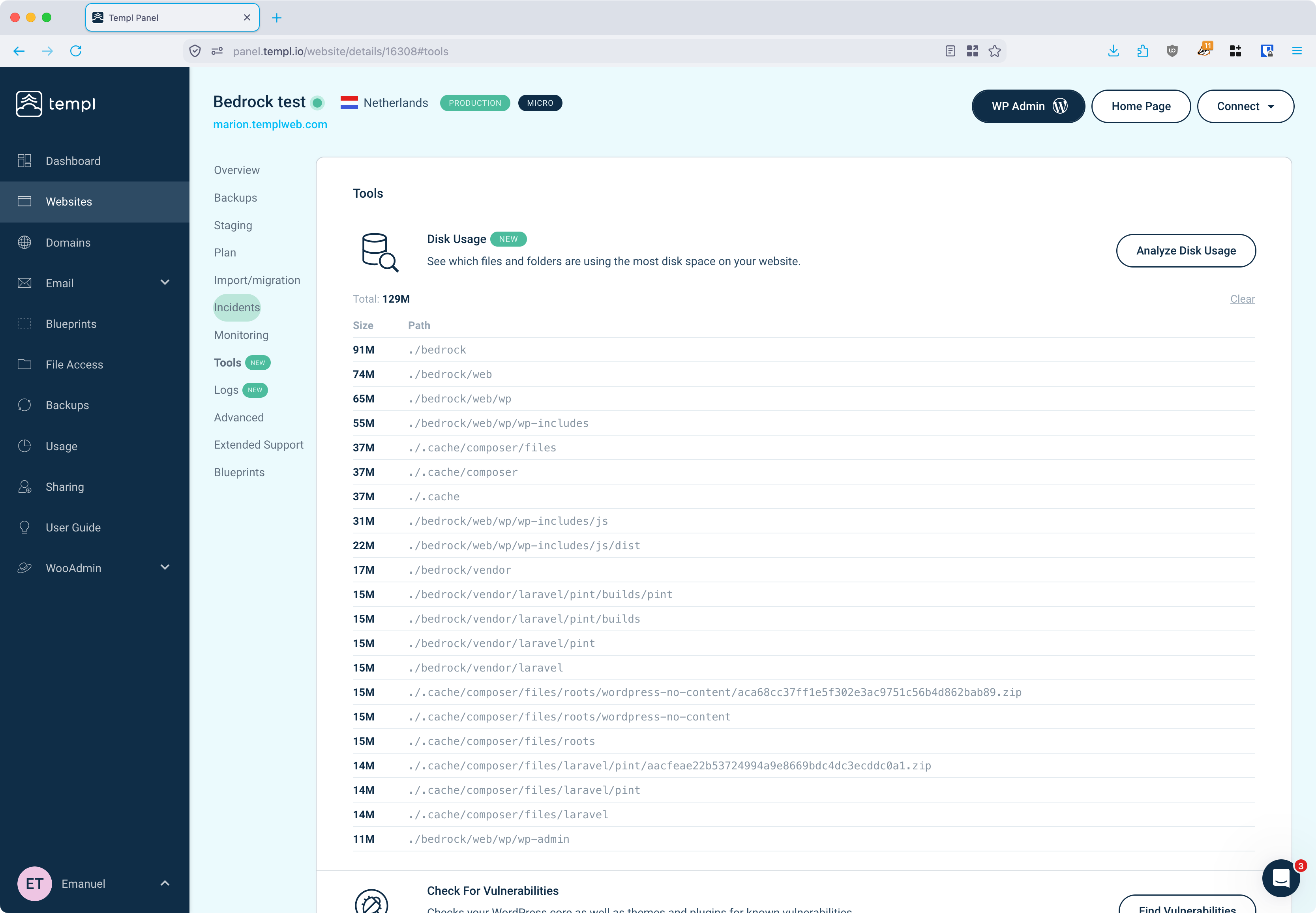Open the Connect dropdown
This screenshot has width=1316, height=913.
pos(1245,106)
